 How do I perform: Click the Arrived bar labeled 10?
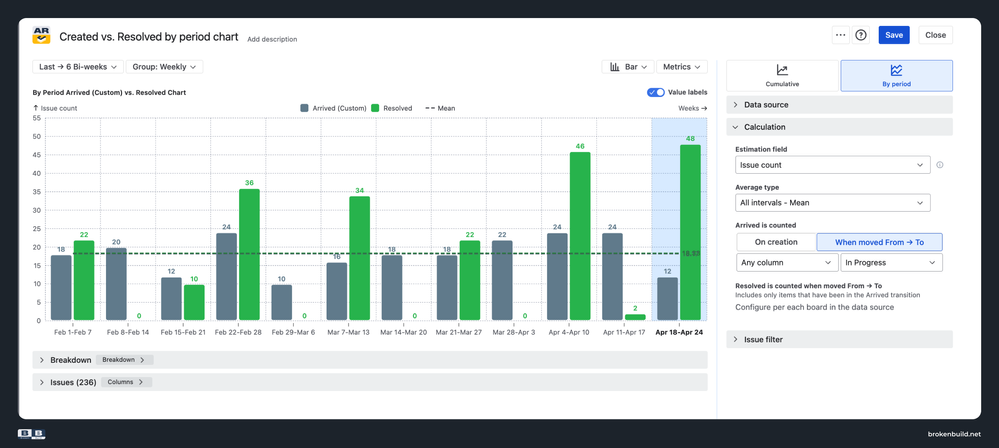[x=282, y=302]
